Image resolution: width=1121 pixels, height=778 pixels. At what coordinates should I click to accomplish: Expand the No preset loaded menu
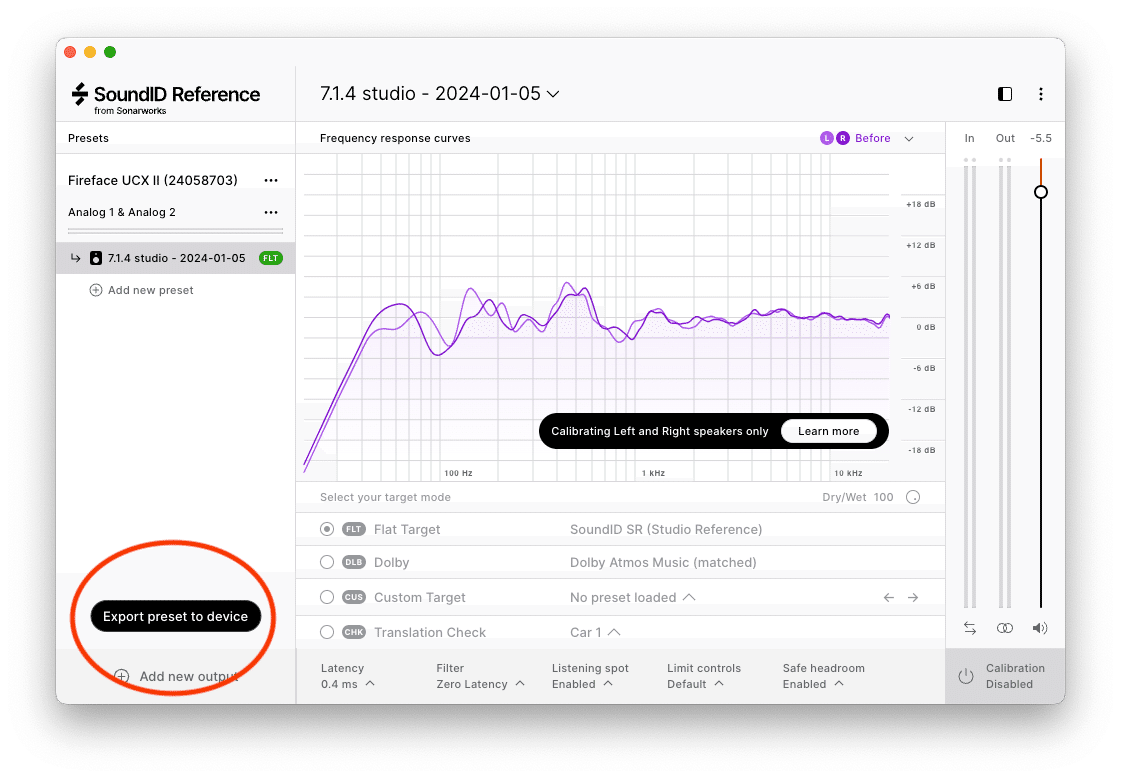click(633, 597)
